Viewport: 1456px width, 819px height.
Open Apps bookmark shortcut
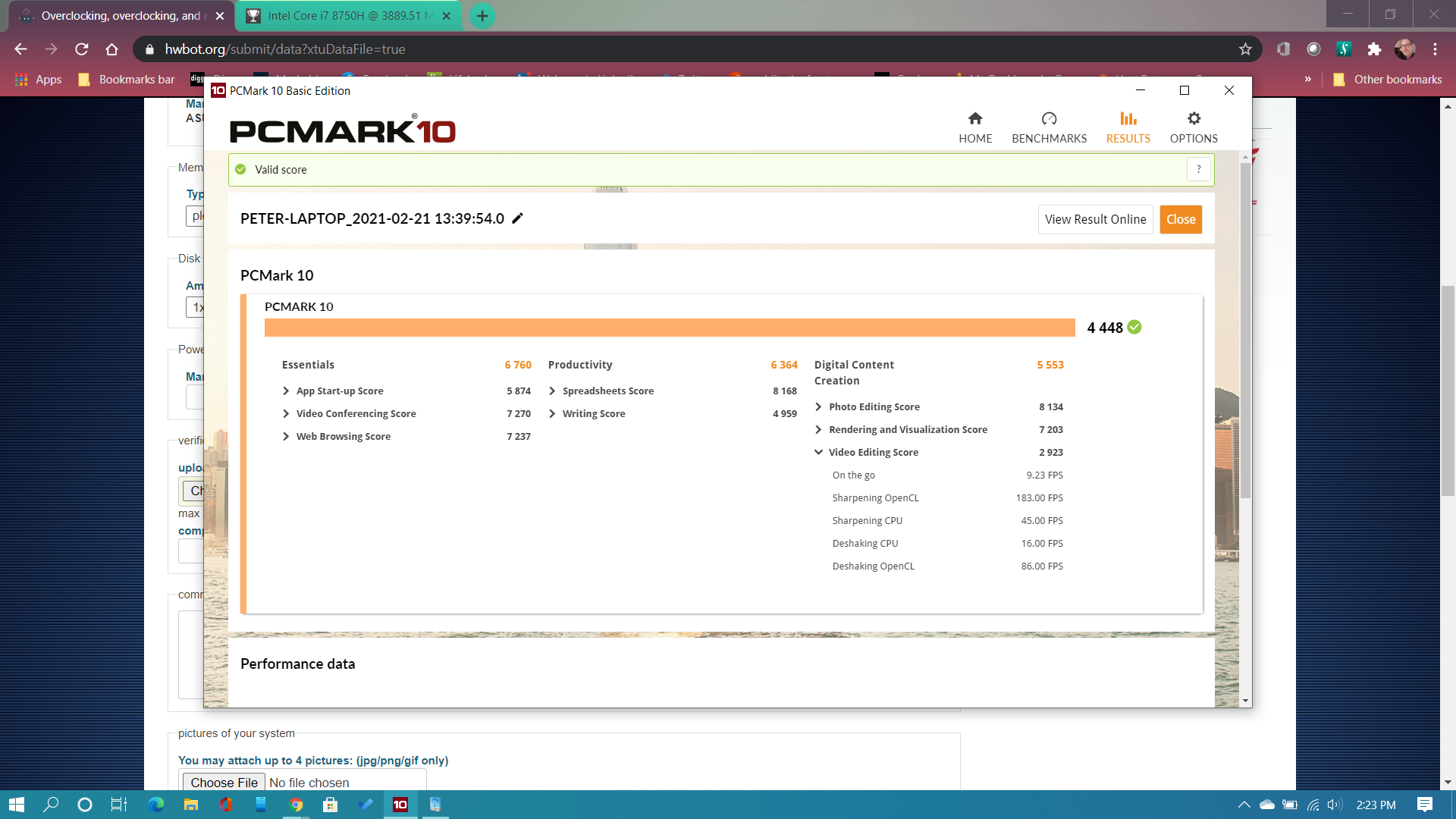pos(39,80)
